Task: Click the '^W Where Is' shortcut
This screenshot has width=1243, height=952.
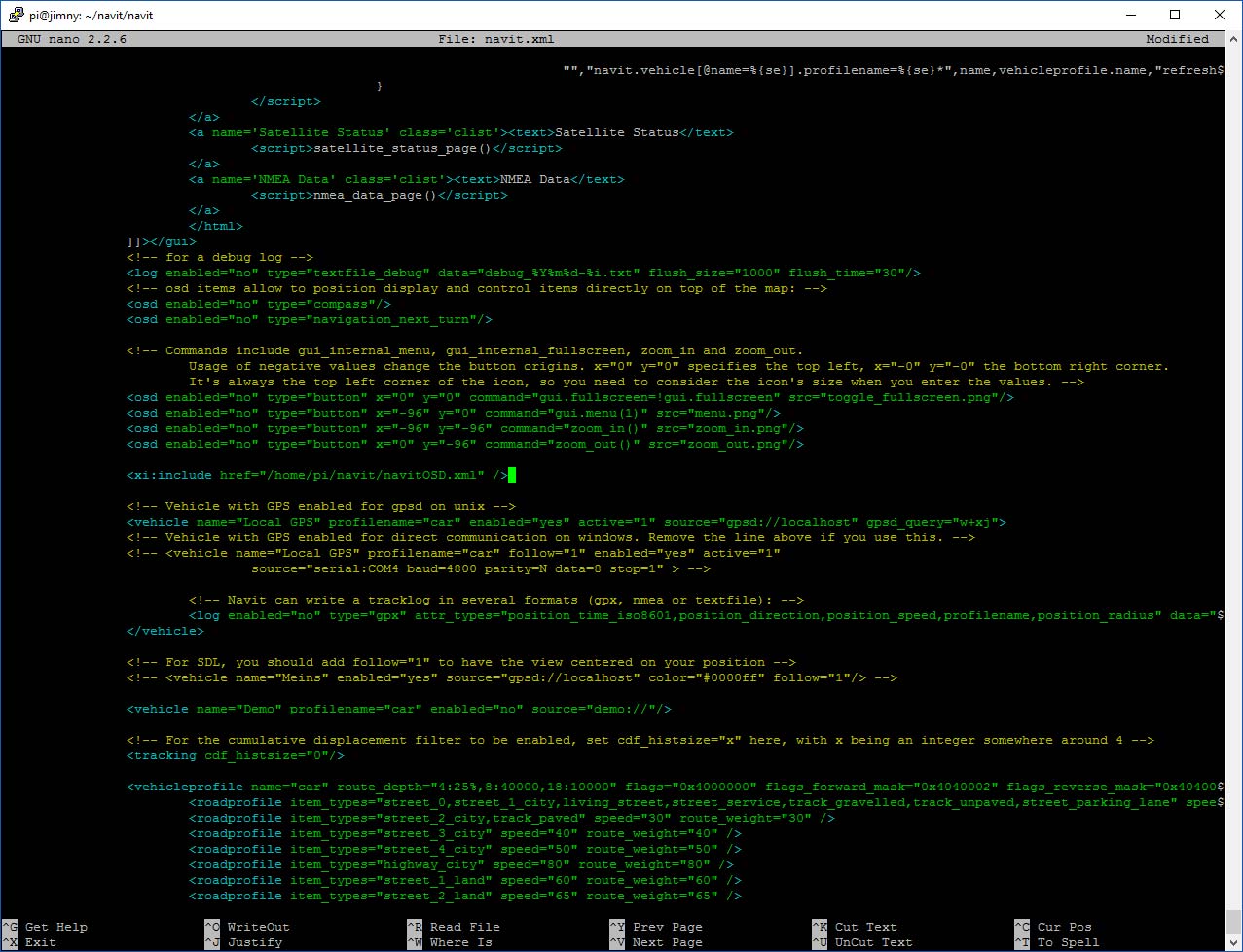Action: click(450, 942)
